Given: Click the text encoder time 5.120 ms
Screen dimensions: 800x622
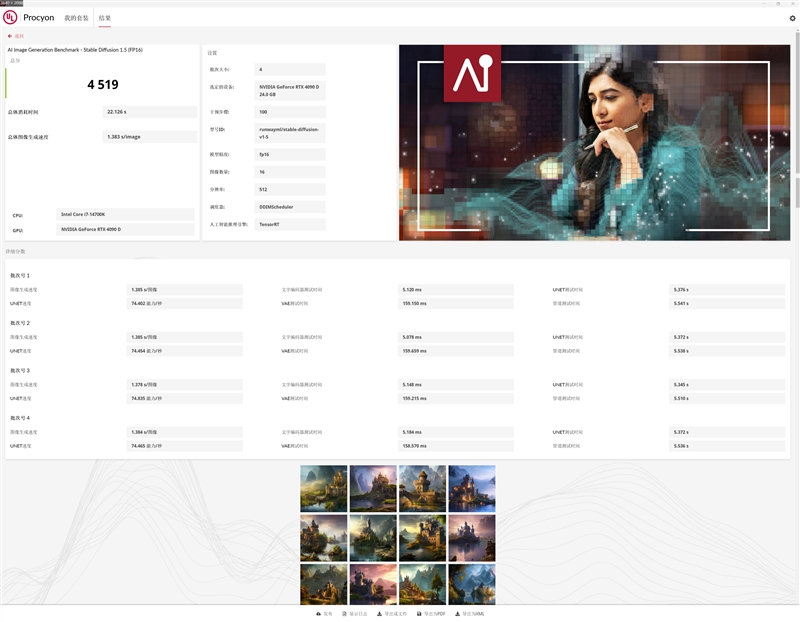Looking at the screenshot, I should click(456, 290).
